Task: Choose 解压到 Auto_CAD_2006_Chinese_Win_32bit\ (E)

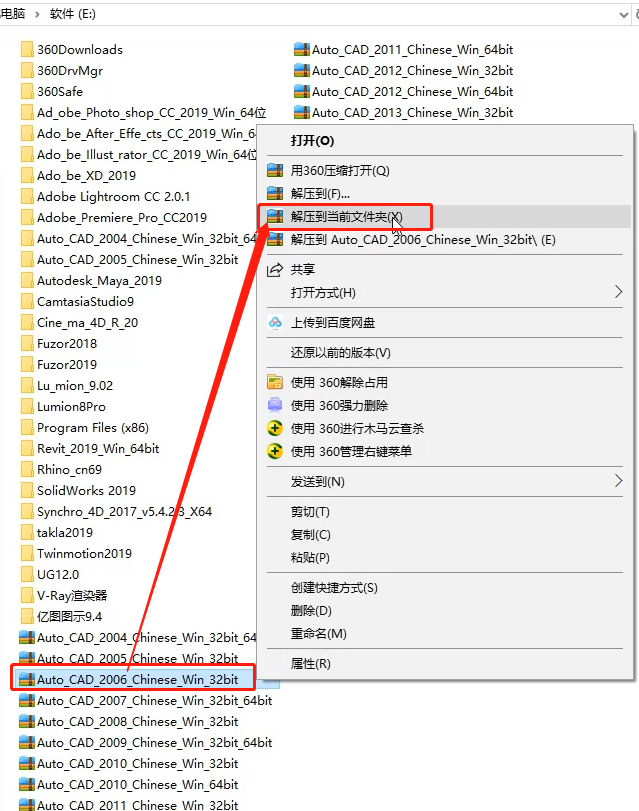Action: (445, 240)
